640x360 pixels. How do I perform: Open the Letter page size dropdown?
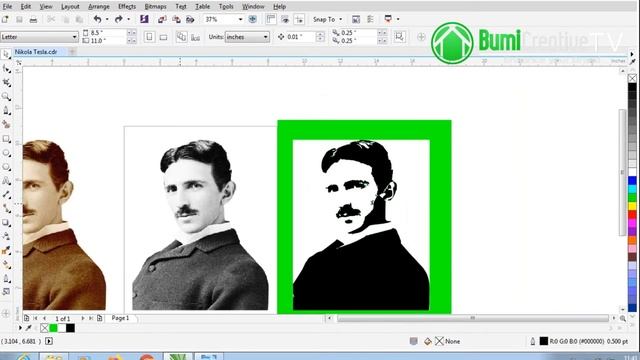[x=75, y=37]
